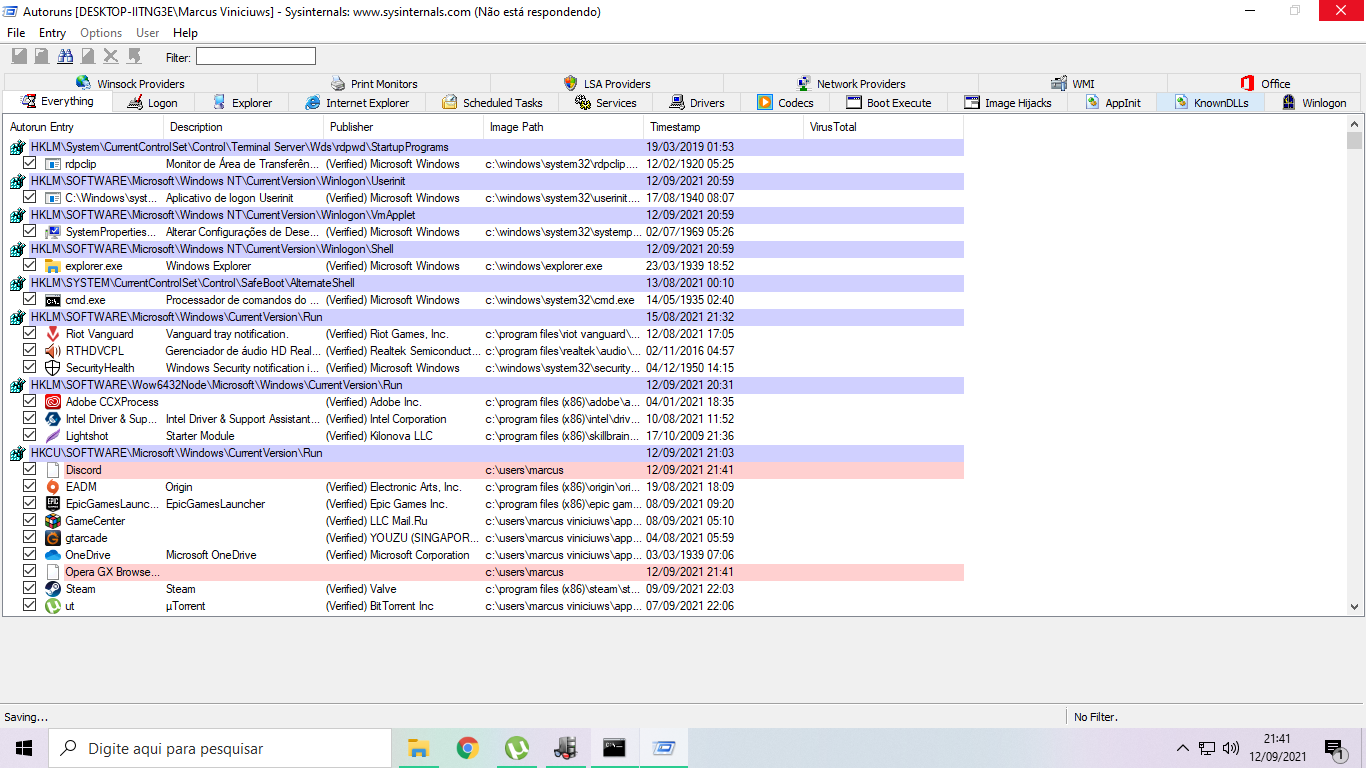
Task: Select the HKCU...CurrentVersion\Run registry key row
Action: pyautogui.click(x=485, y=453)
